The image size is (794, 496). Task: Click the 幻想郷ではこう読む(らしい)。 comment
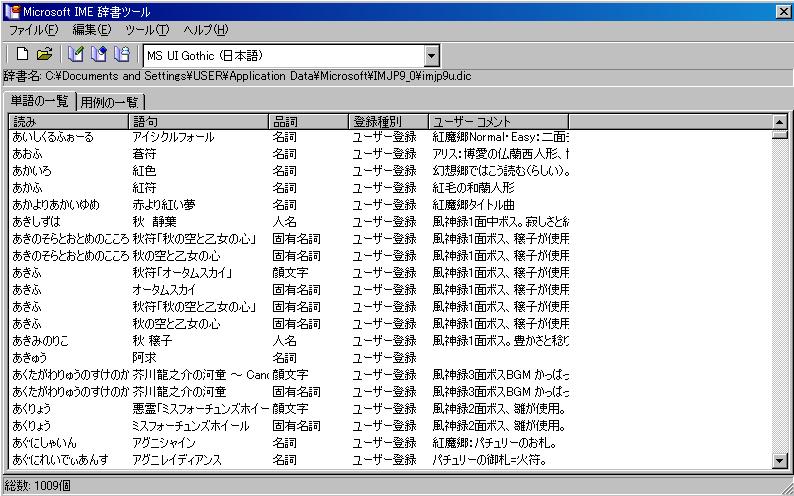click(500, 171)
